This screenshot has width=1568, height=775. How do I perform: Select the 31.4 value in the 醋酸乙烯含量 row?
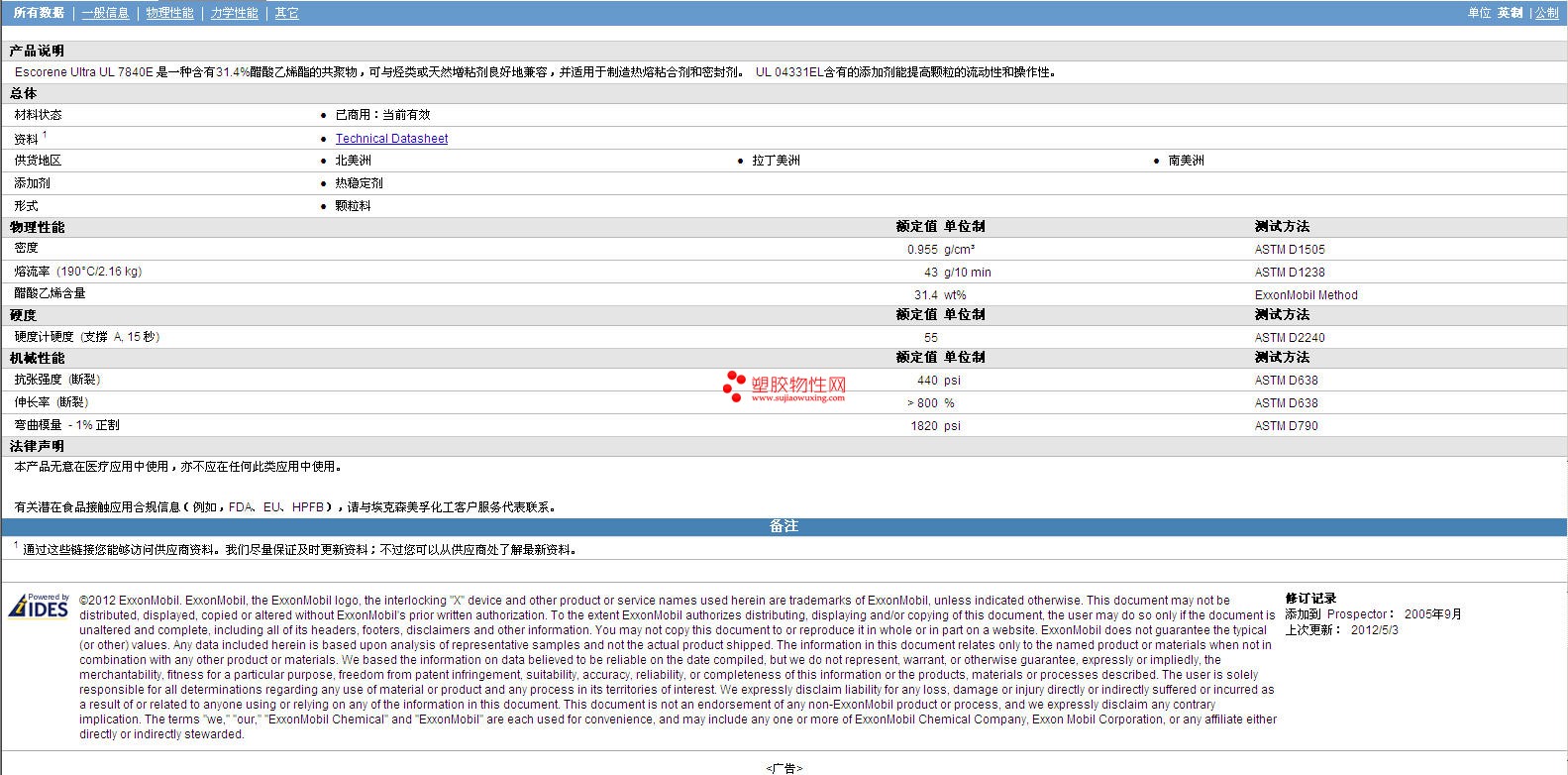926,295
